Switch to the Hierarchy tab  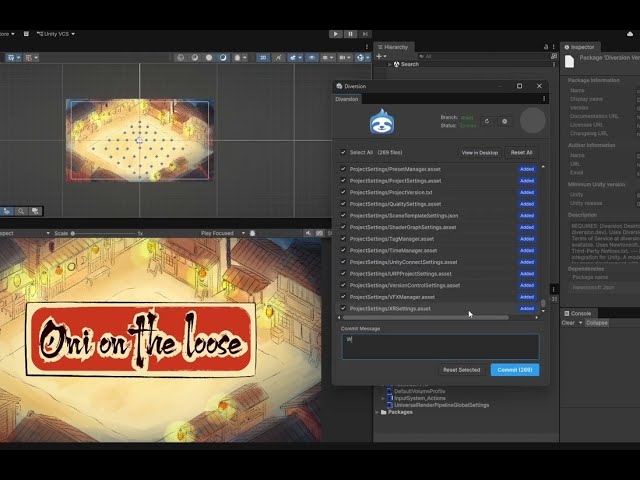click(393, 47)
